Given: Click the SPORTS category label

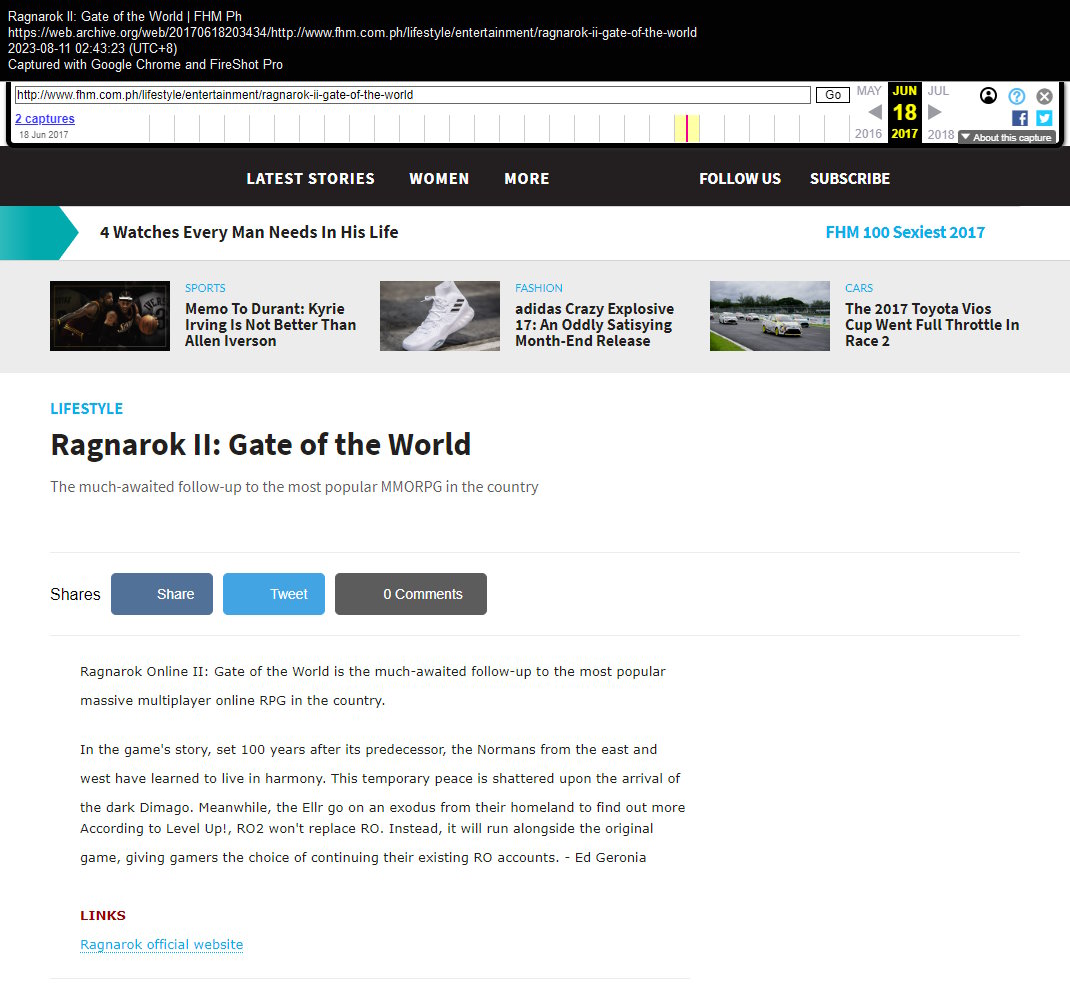Looking at the screenshot, I should coord(205,288).
